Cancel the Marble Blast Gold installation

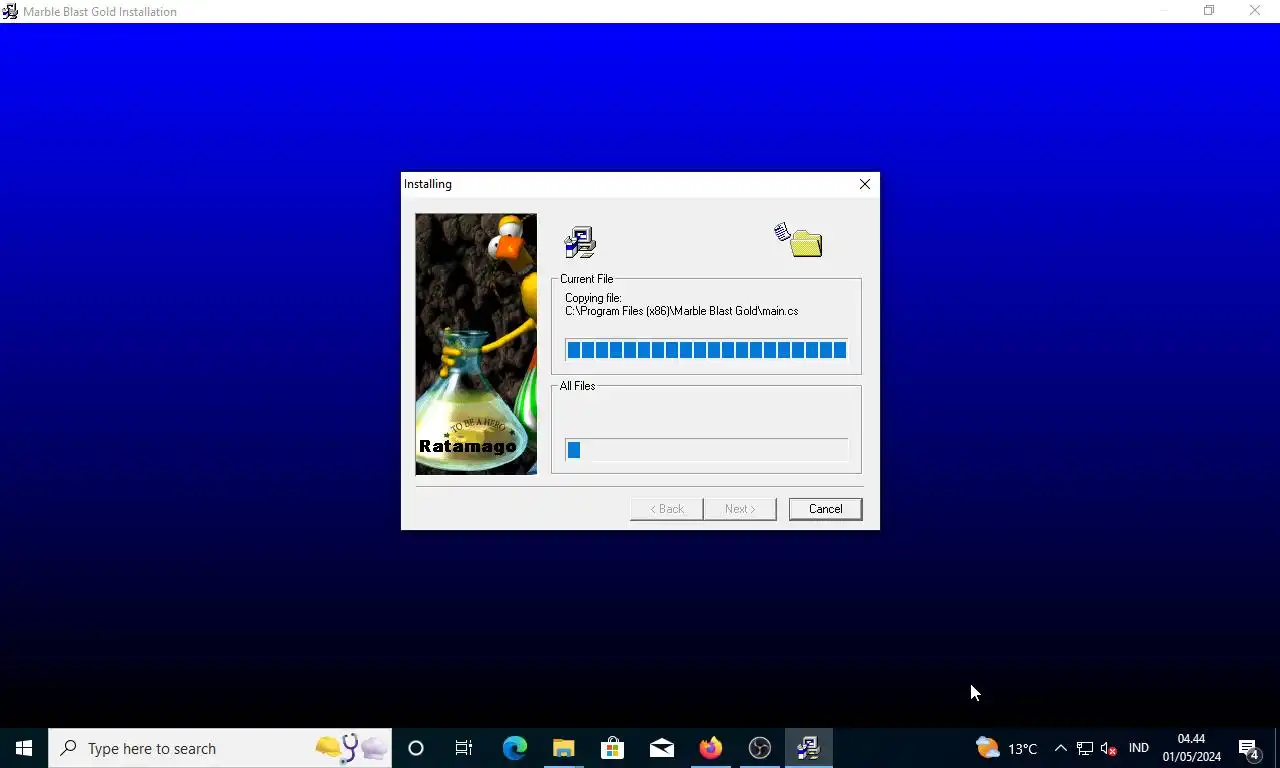tap(825, 509)
